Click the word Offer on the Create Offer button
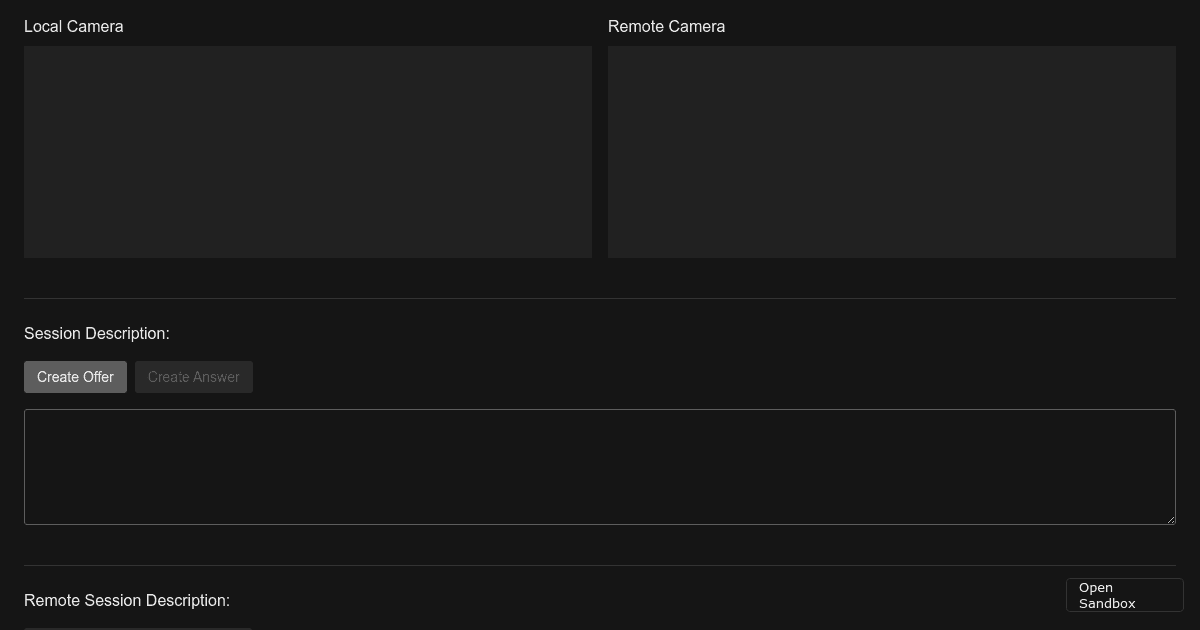 tap(98, 377)
